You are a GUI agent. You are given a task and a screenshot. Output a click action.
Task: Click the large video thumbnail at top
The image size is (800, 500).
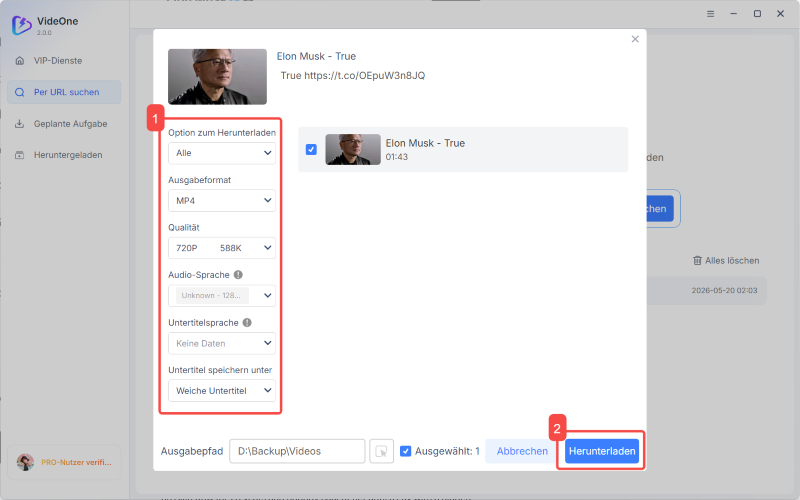(x=217, y=77)
